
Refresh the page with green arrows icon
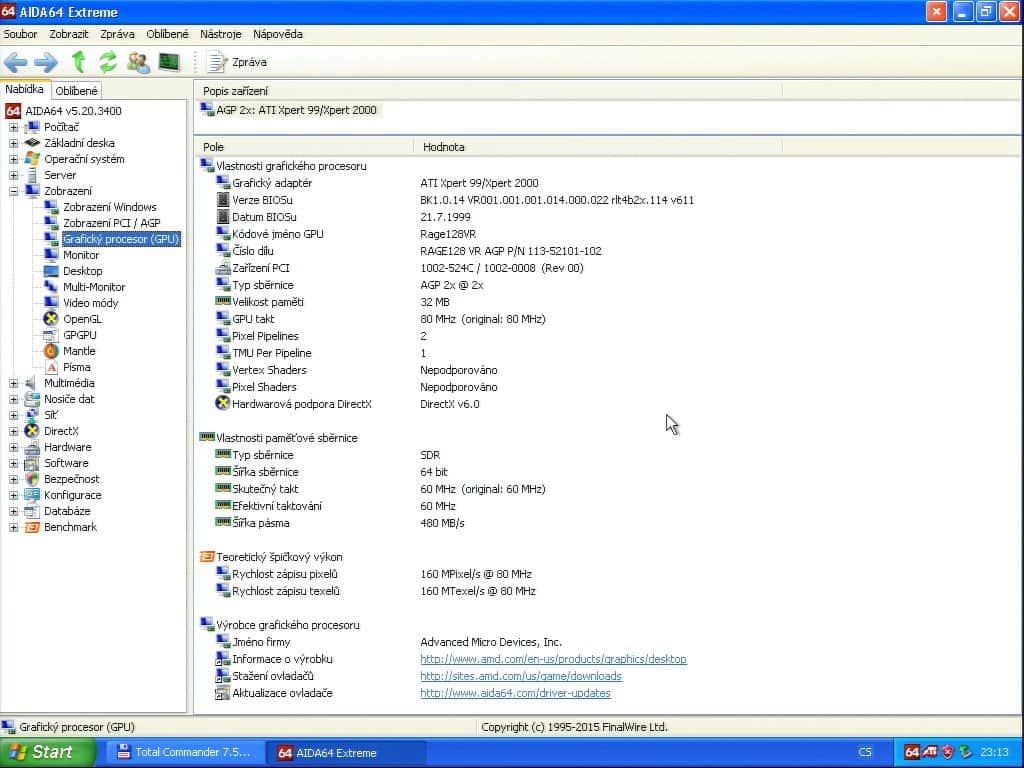click(x=108, y=62)
